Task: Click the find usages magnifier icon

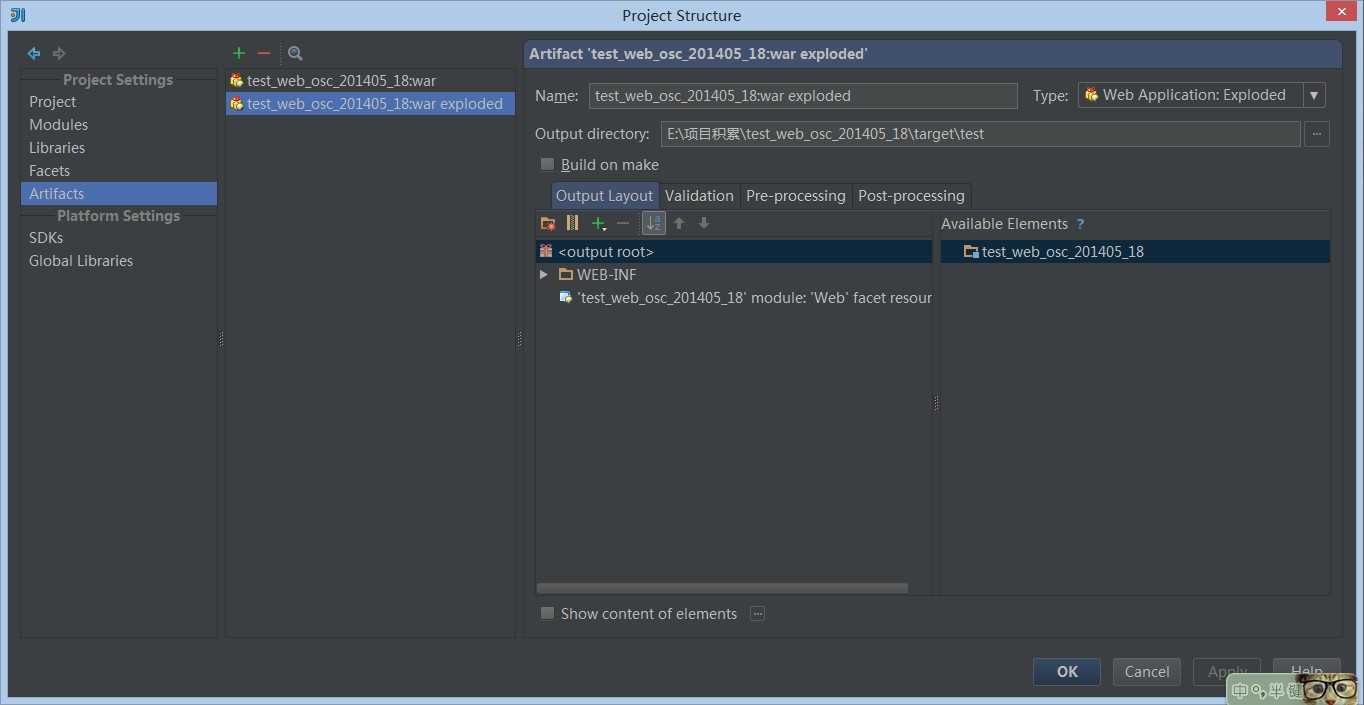Action: (x=295, y=53)
